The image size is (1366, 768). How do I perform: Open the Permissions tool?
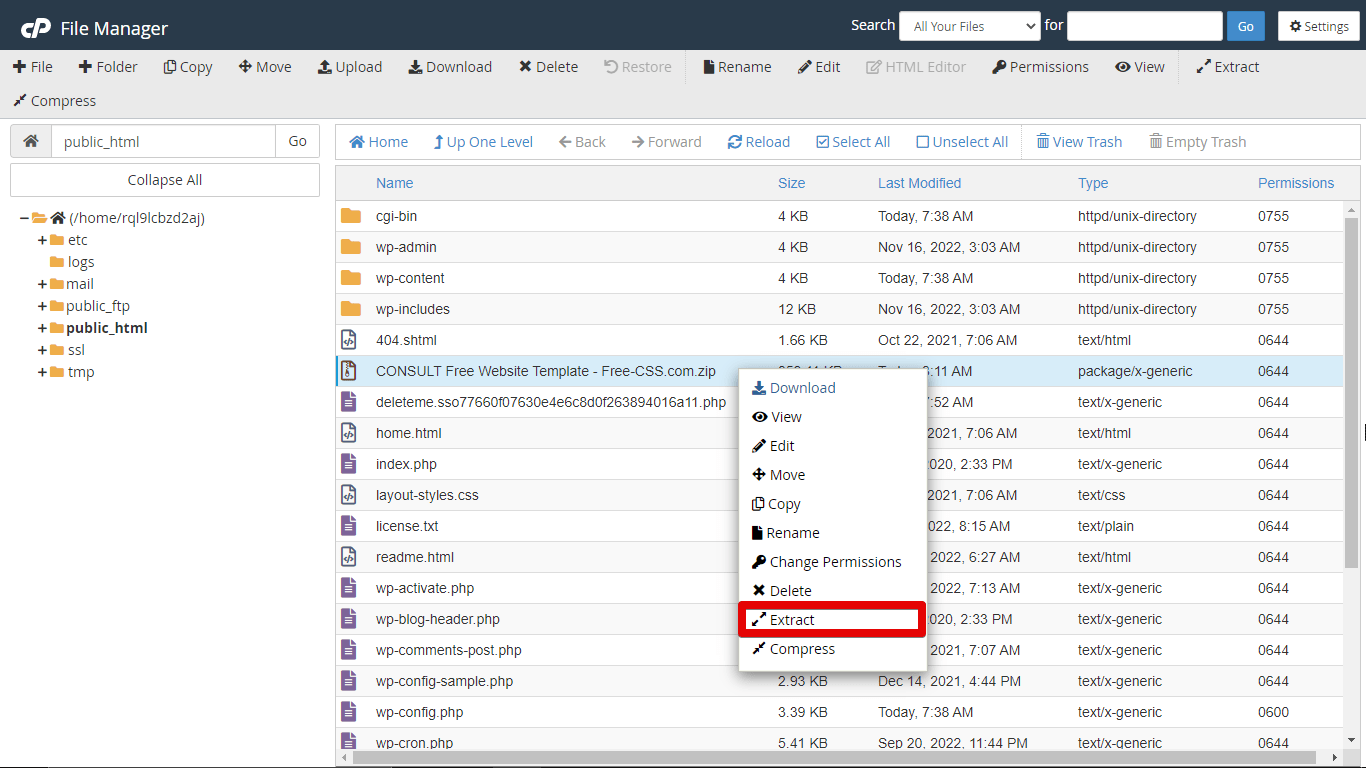pyautogui.click(x=1040, y=66)
